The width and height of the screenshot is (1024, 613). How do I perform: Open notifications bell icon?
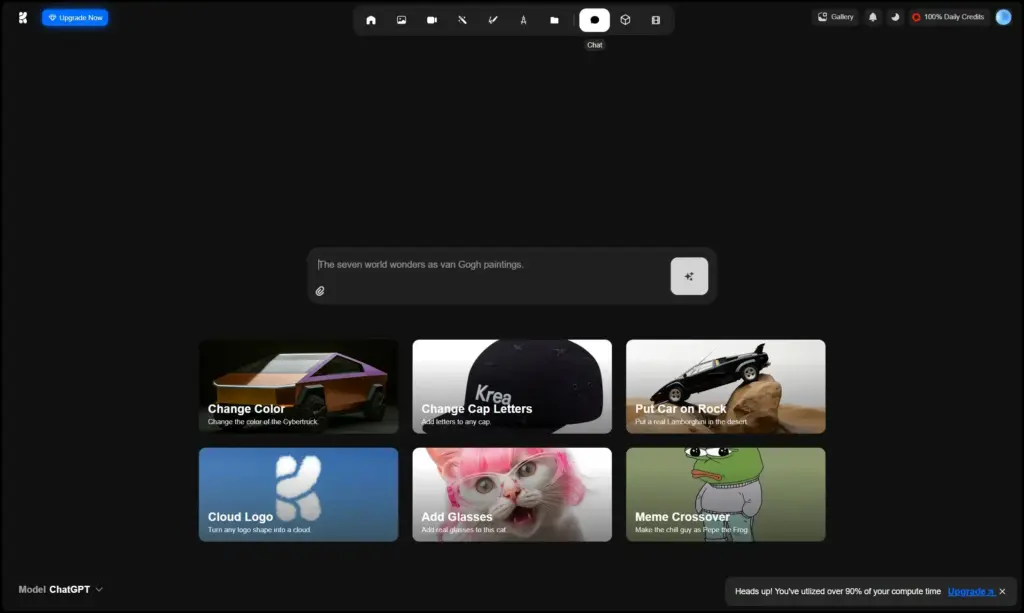pos(872,17)
